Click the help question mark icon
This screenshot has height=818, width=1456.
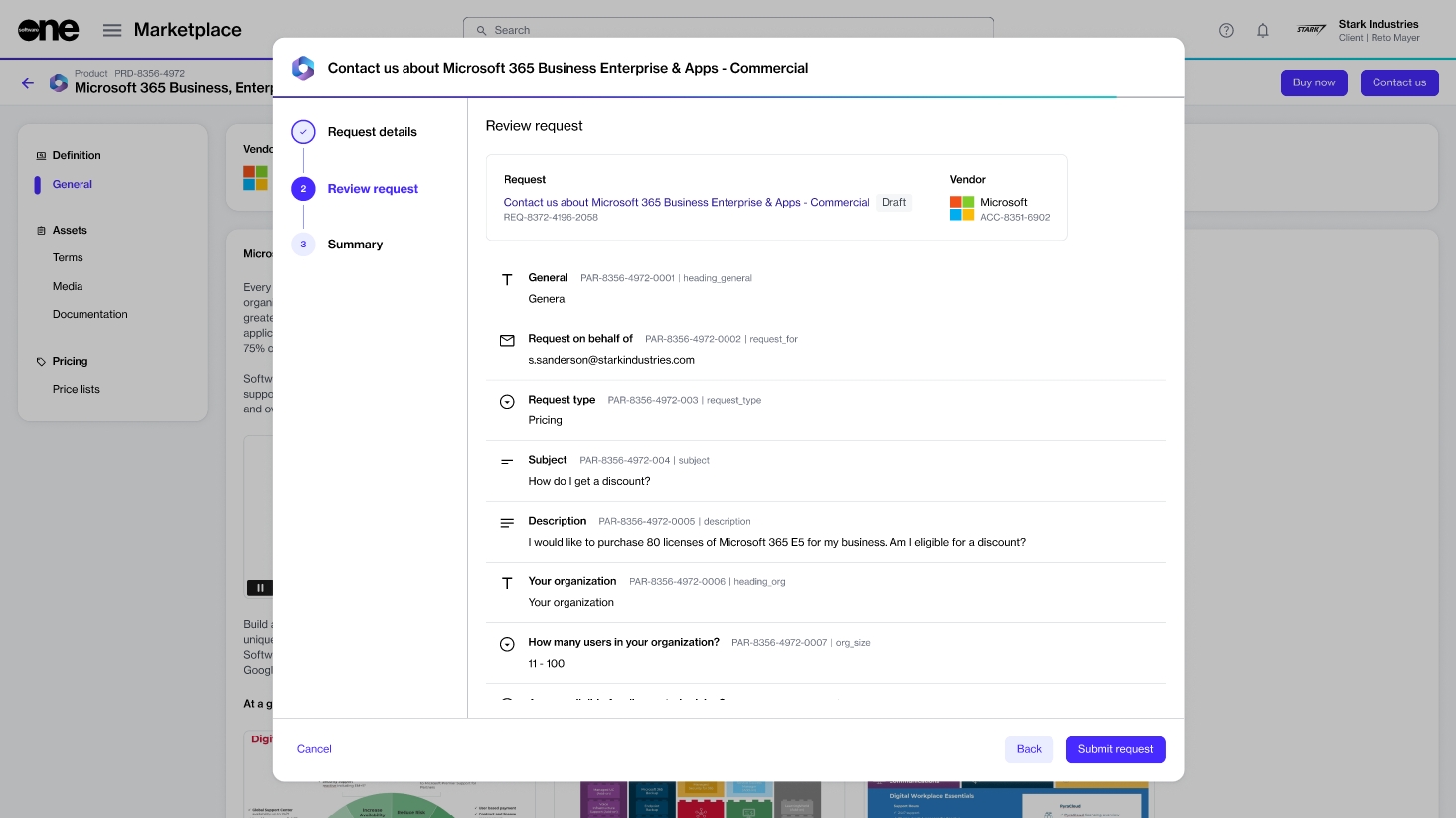[x=1226, y=30]
